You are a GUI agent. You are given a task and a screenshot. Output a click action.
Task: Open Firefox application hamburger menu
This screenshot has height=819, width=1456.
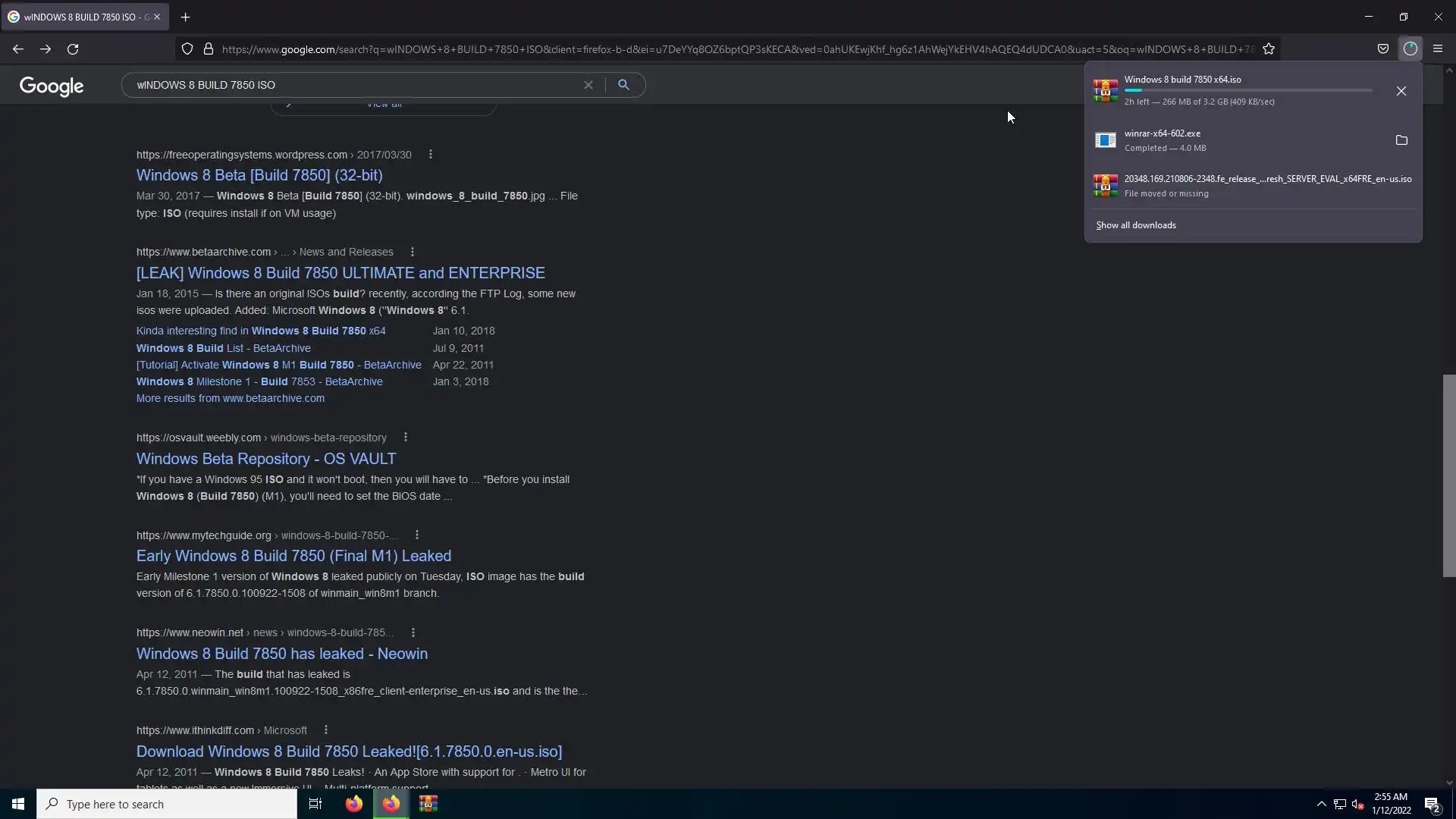(1438, 49)
